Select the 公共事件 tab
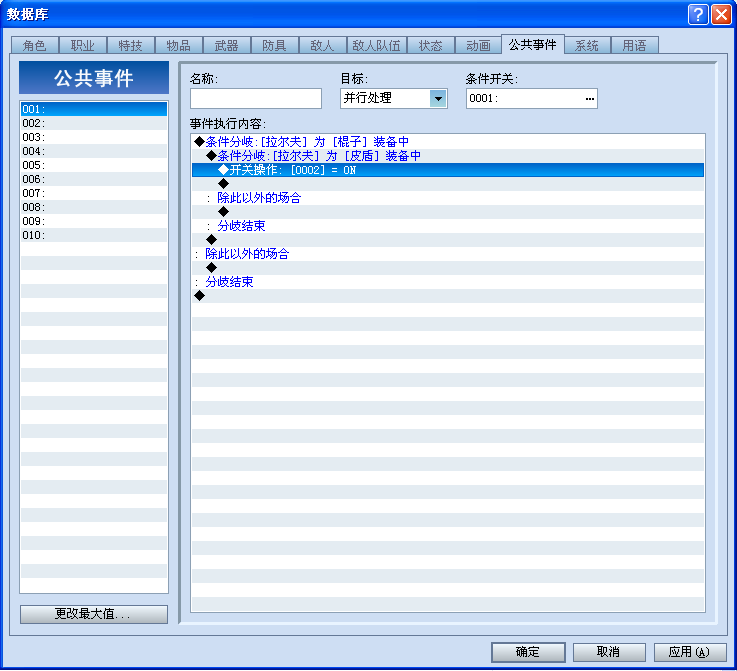 533,45
